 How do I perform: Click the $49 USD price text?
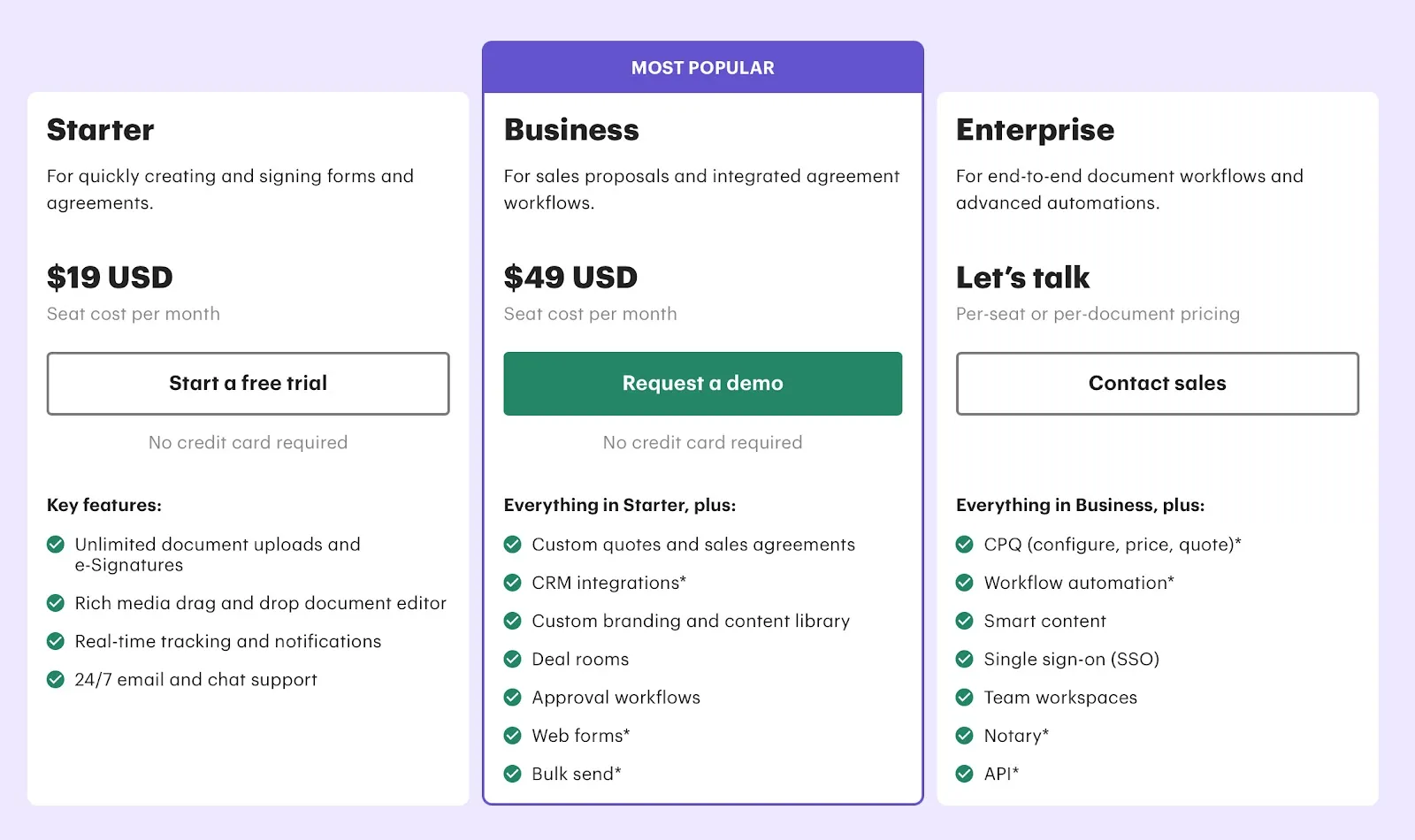click(x=570, y=277)
